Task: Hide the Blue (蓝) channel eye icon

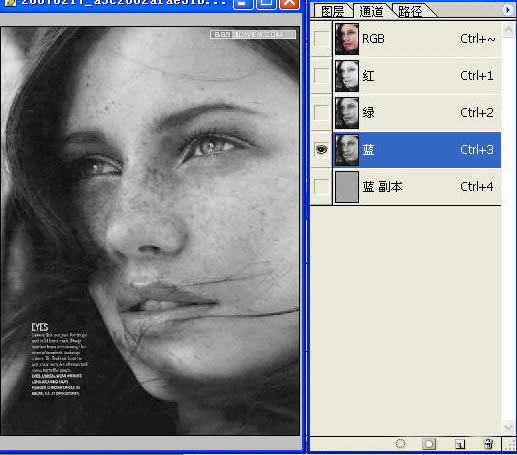Action: [321, 150]
